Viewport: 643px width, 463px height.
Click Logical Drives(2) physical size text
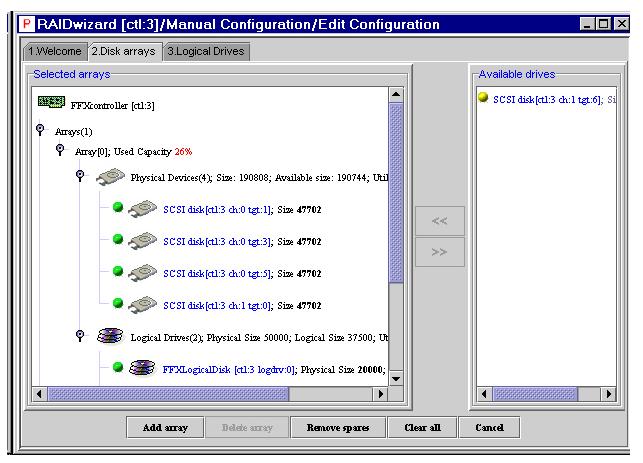pyautogui.click(x=259, y=338)
